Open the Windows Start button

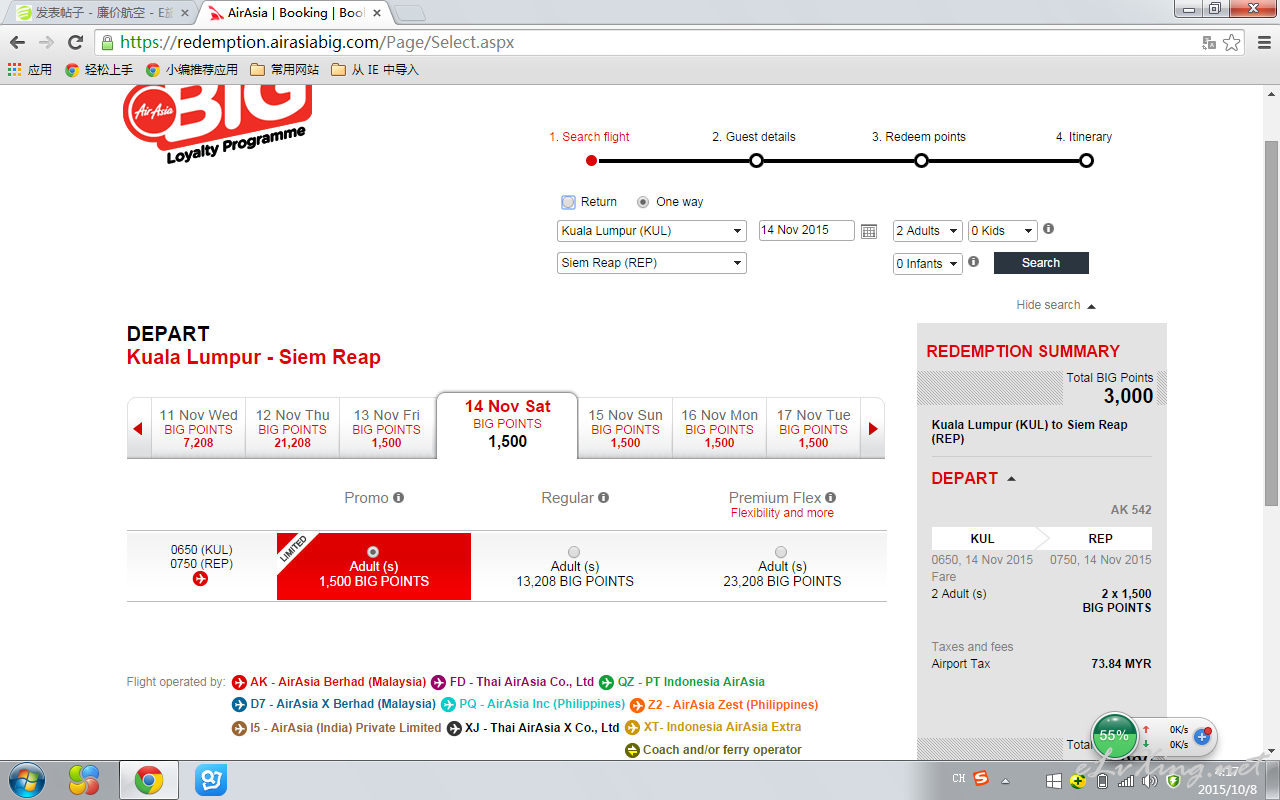click(x=26, y=780)
